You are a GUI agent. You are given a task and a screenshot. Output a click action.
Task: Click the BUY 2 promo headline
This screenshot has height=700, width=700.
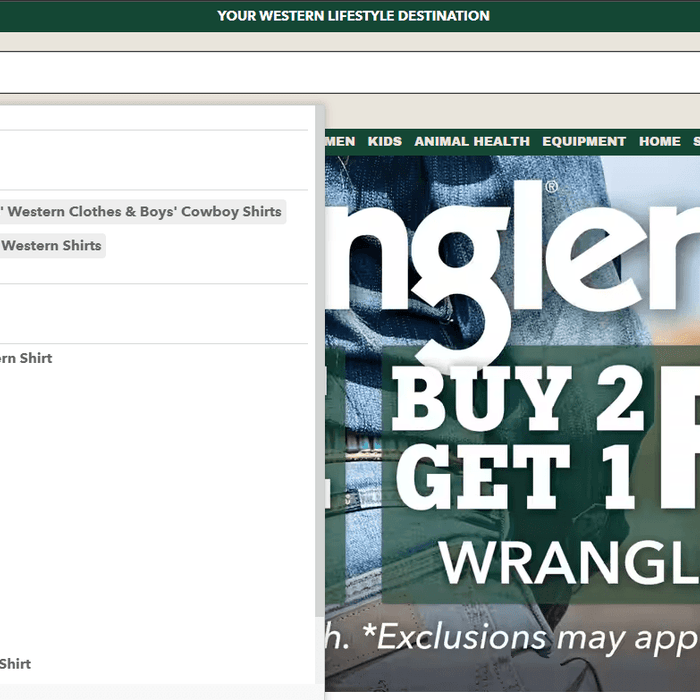pyautogui.click(x=520, y=399)
